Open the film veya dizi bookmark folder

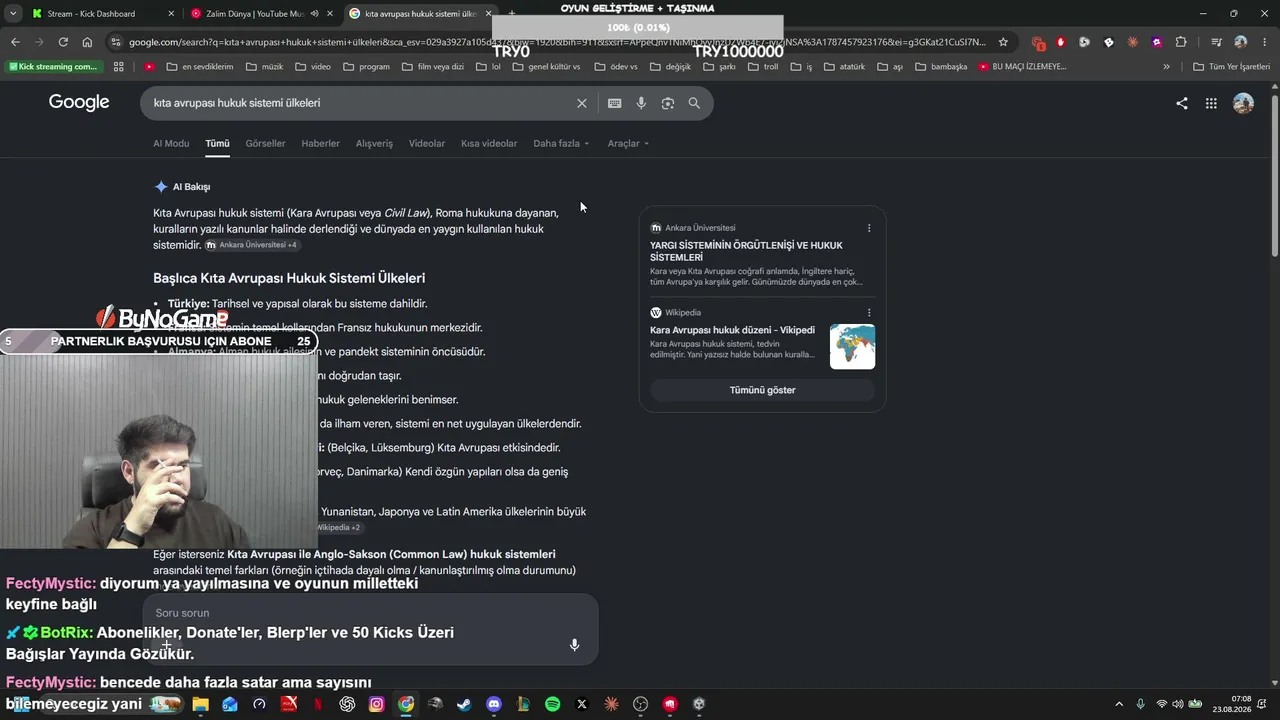pyautogui.click(x=432, y=67)
